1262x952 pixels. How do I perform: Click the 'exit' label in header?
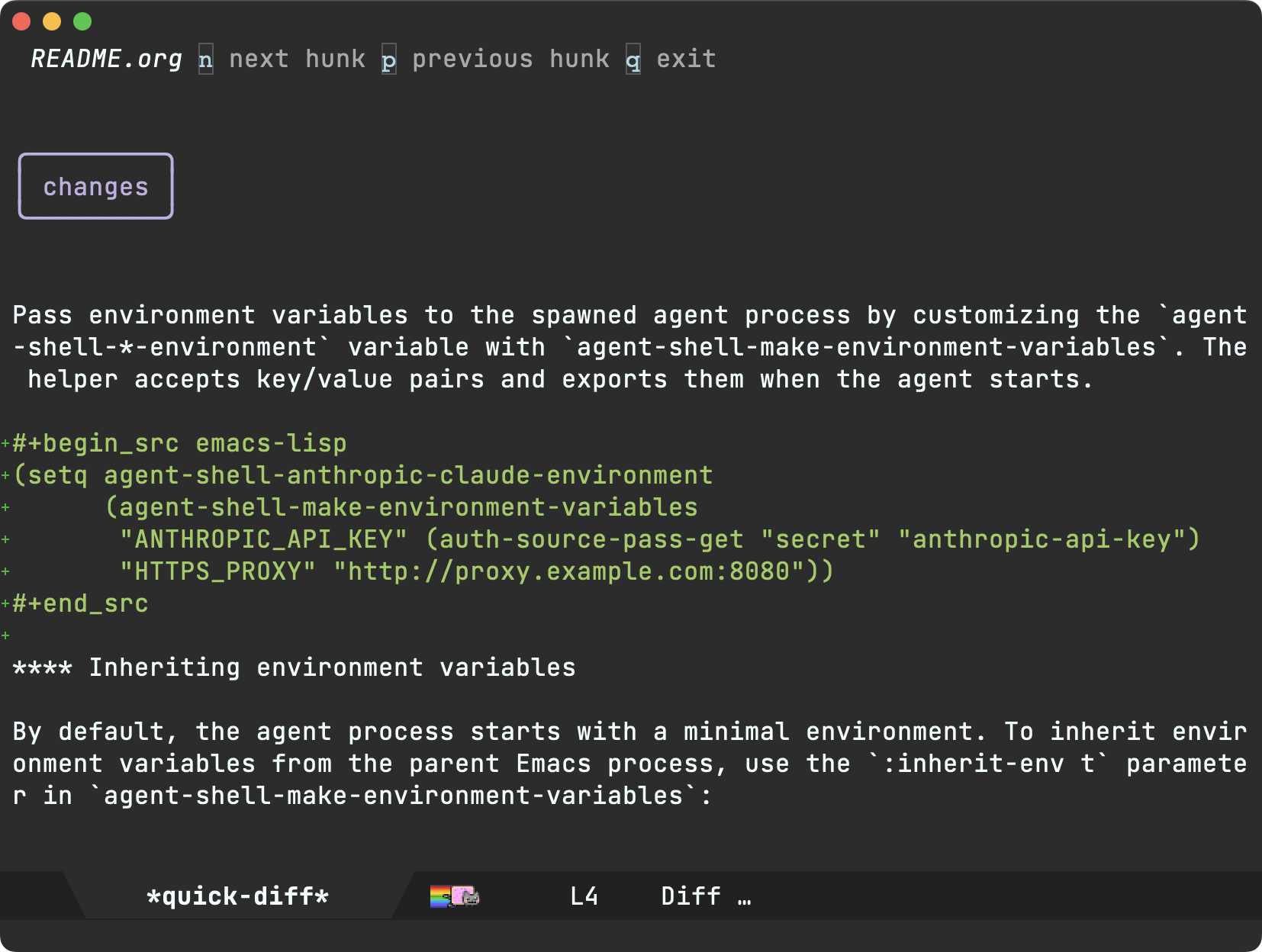(686, 59)
